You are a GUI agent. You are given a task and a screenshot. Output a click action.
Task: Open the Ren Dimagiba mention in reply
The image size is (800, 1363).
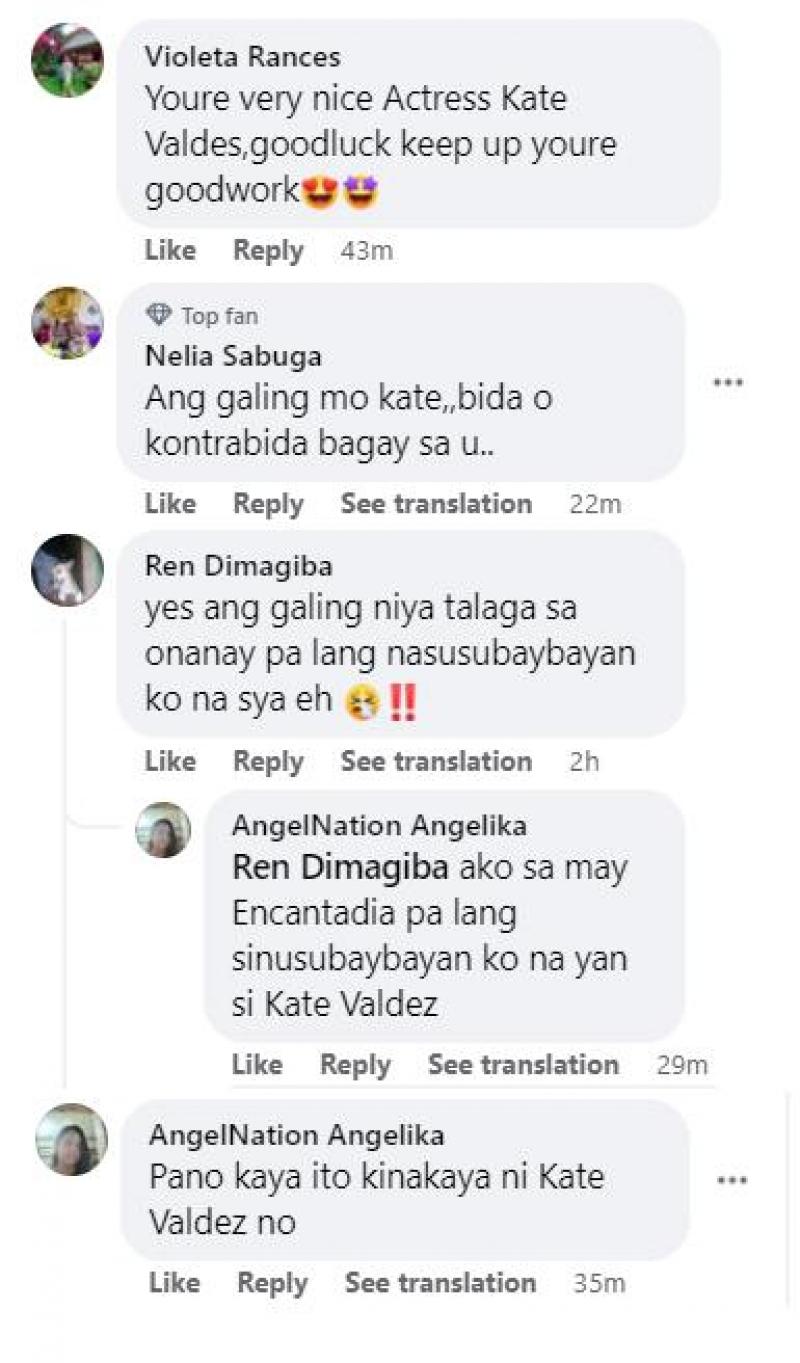[x=340, y=868]
